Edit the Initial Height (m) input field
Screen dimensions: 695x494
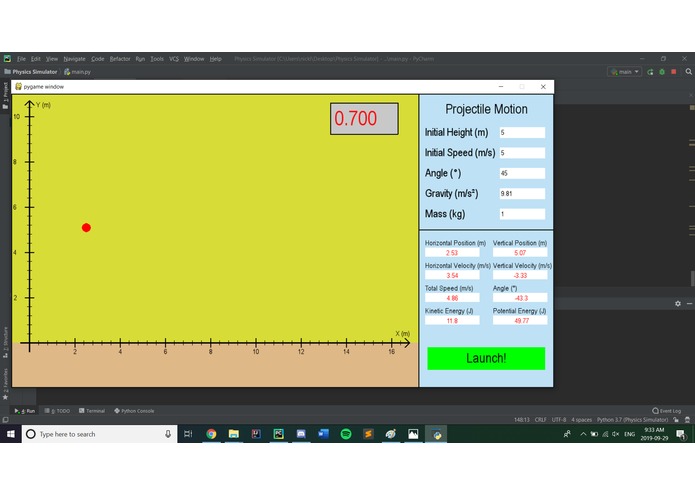(x=522, y=132)
